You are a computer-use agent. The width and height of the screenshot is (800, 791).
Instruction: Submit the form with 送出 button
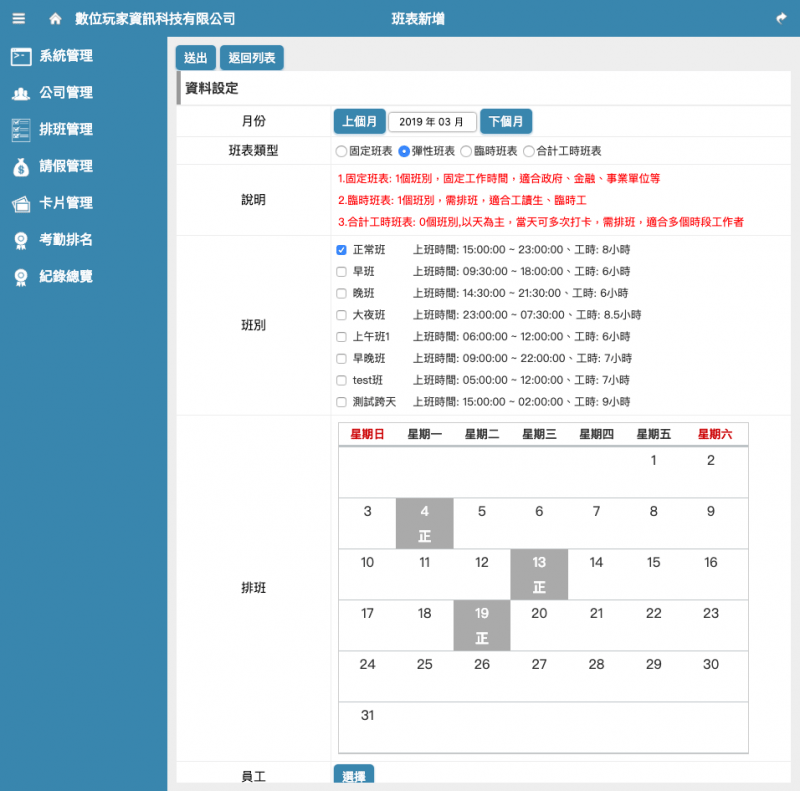[x=195, y=58]
